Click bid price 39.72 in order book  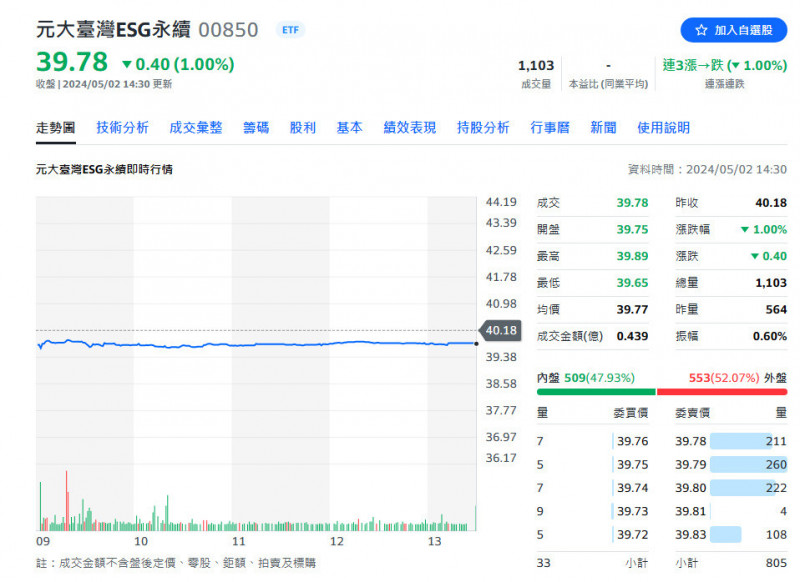pos(633,535)
